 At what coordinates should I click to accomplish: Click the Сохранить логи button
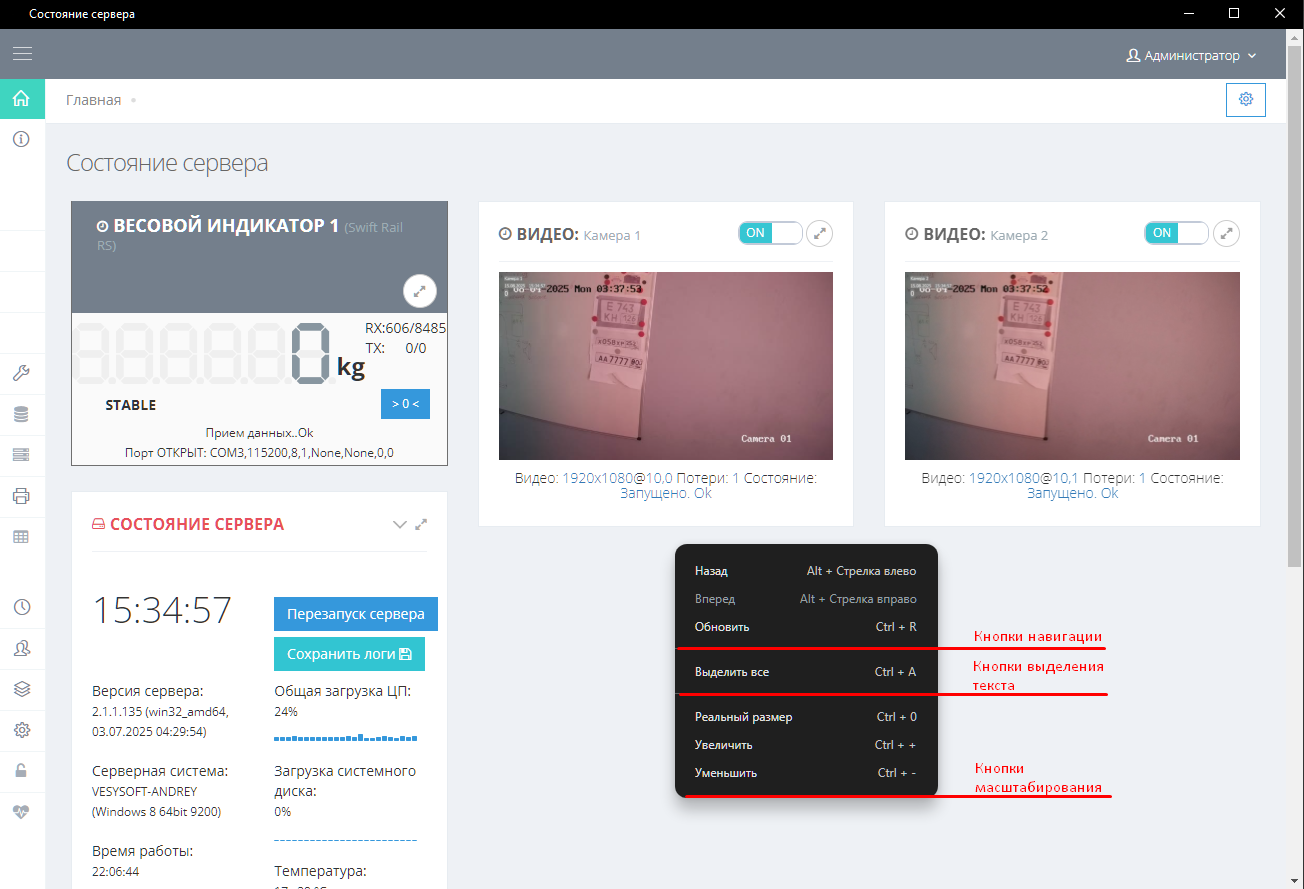[x=349, y=654]
